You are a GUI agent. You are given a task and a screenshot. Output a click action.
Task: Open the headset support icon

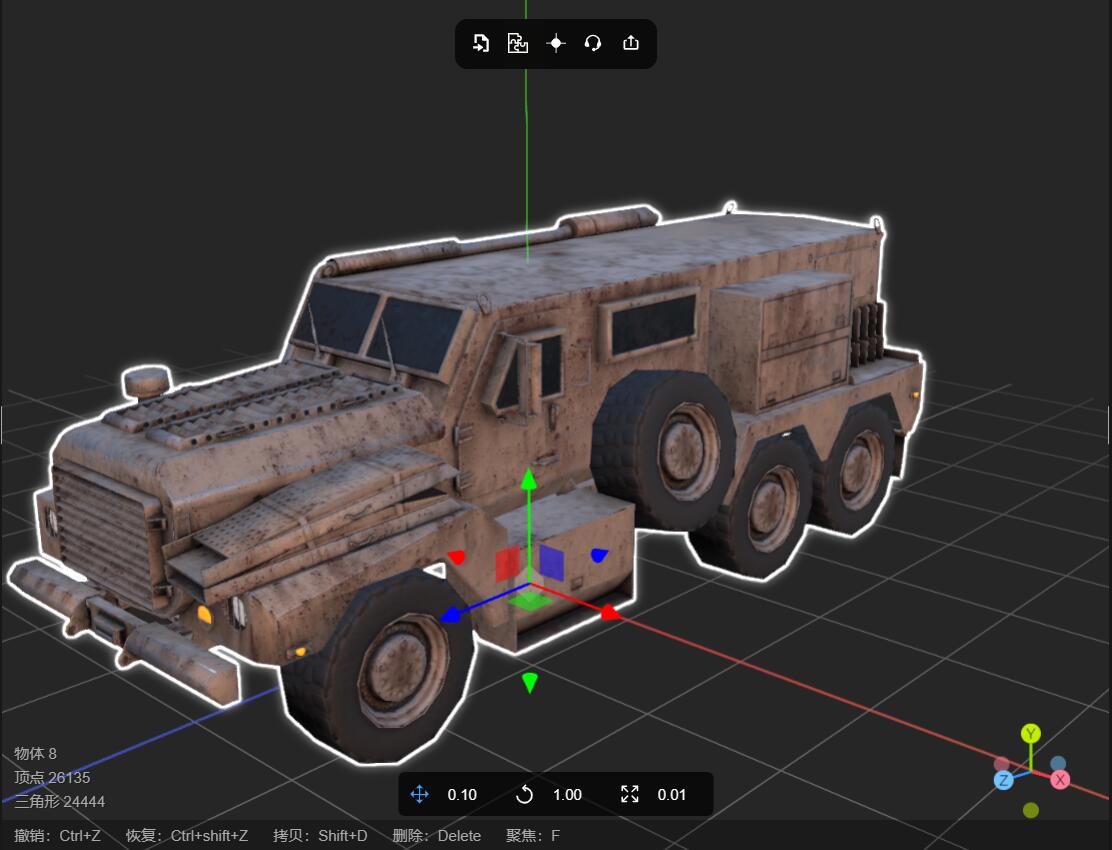pos(593,43)
